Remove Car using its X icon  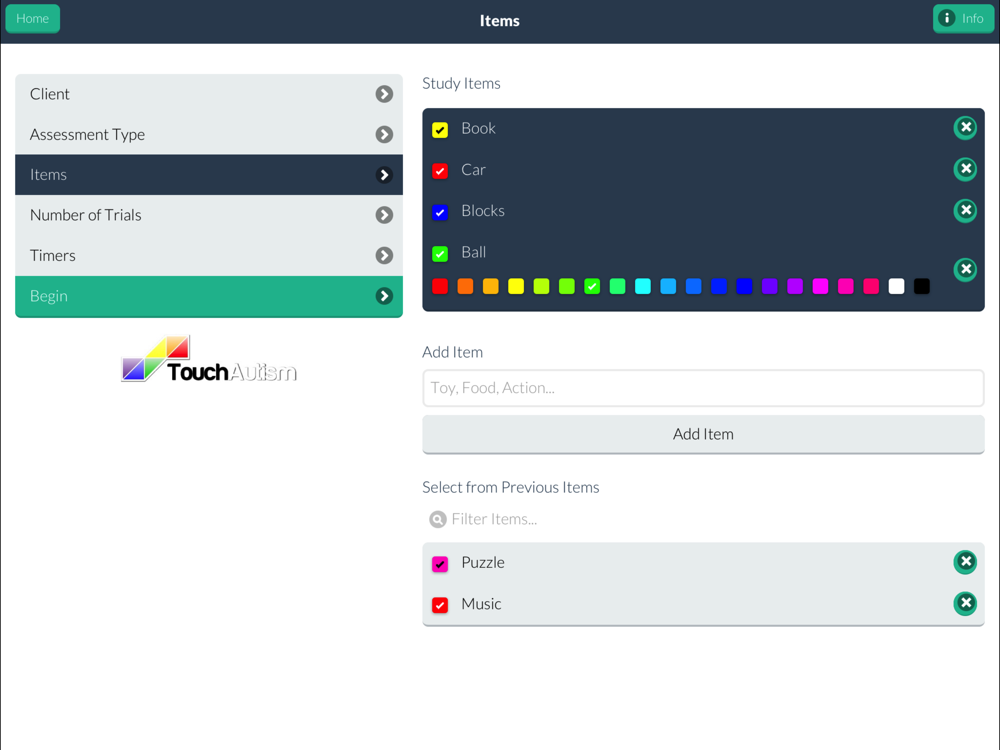(x=965, y=169)
